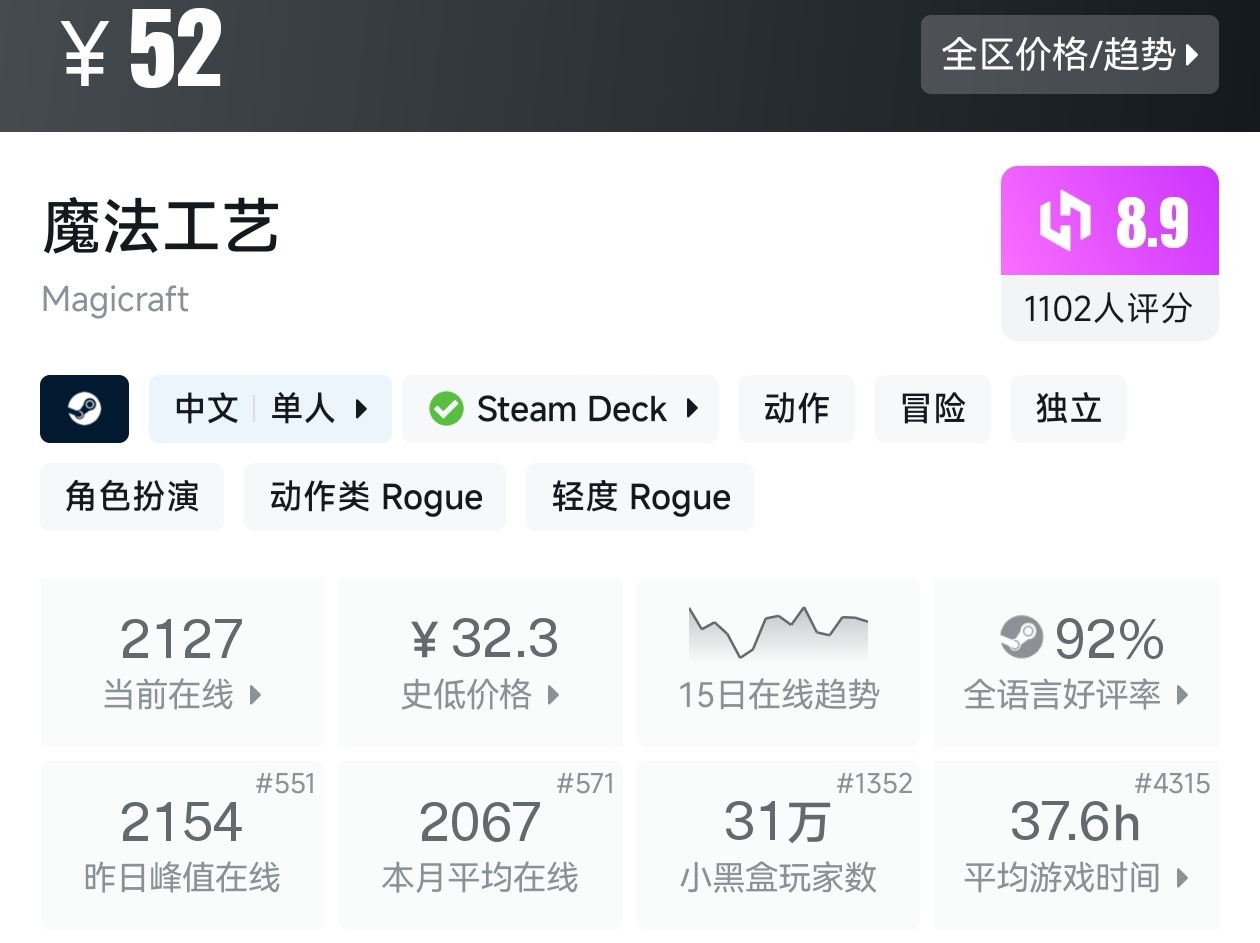Click the green Steam Deck verified checkmark

pos(446,409)
